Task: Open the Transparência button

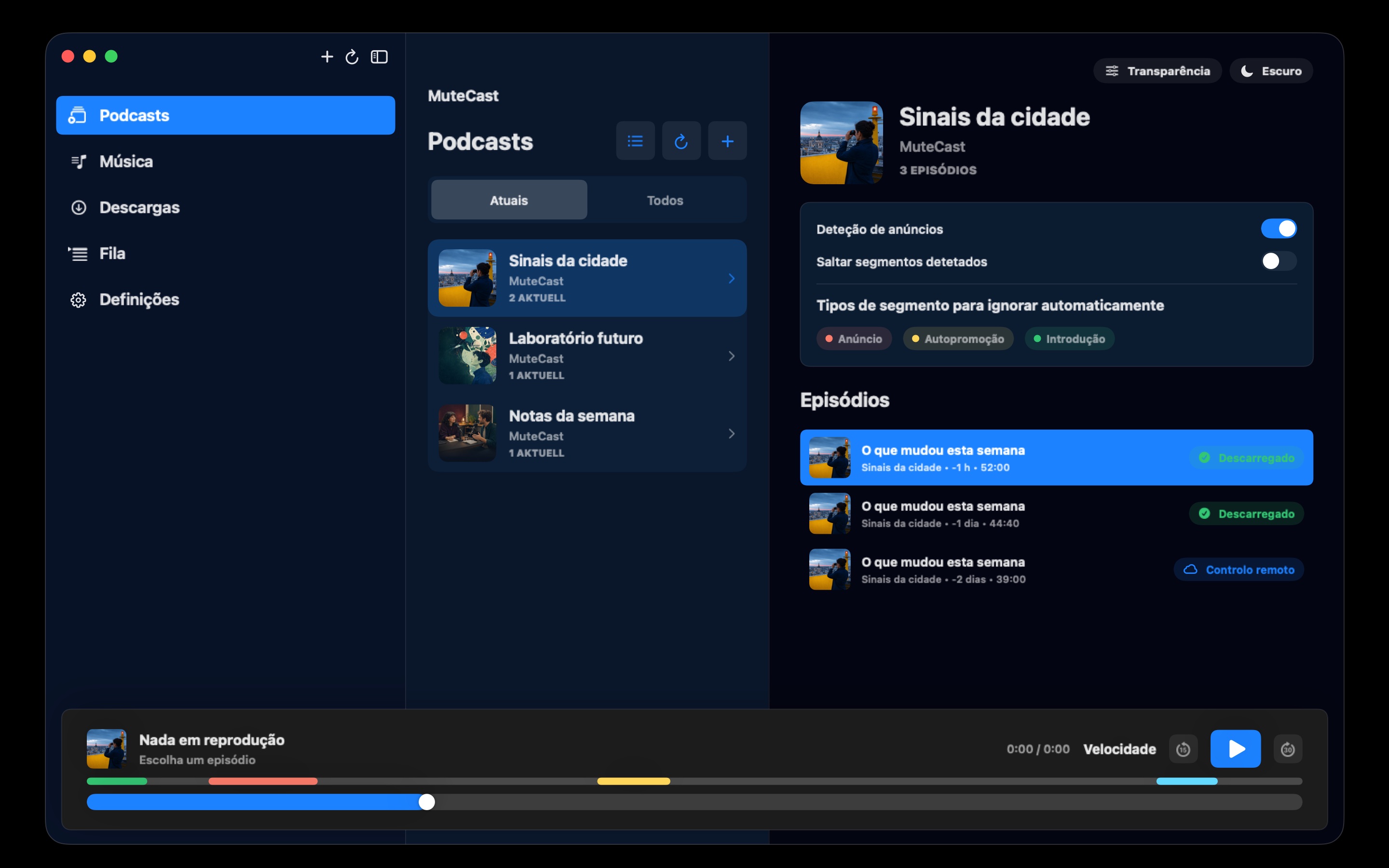Action: (x=1157, y=70)
